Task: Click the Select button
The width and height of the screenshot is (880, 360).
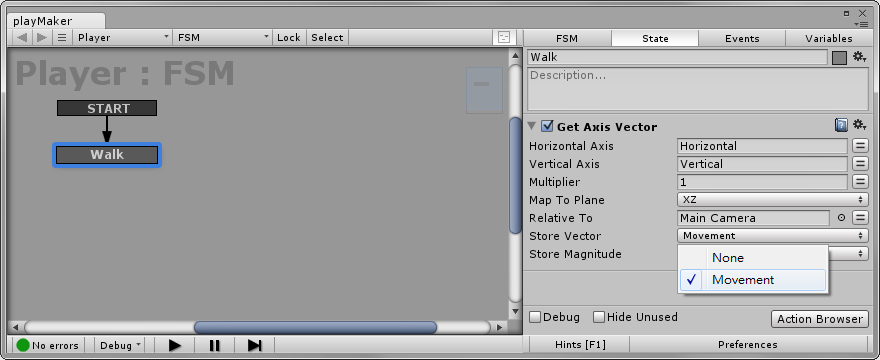Action: pos(327,38)
